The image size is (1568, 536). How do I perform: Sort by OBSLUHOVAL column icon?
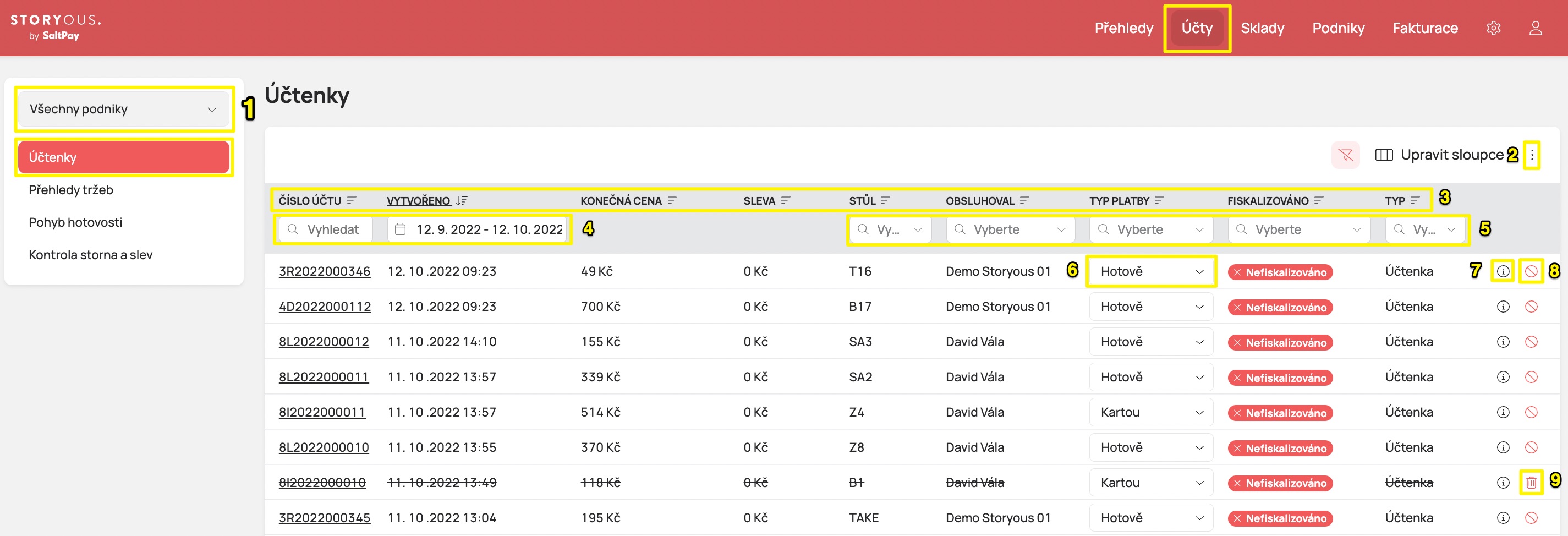1024,200
